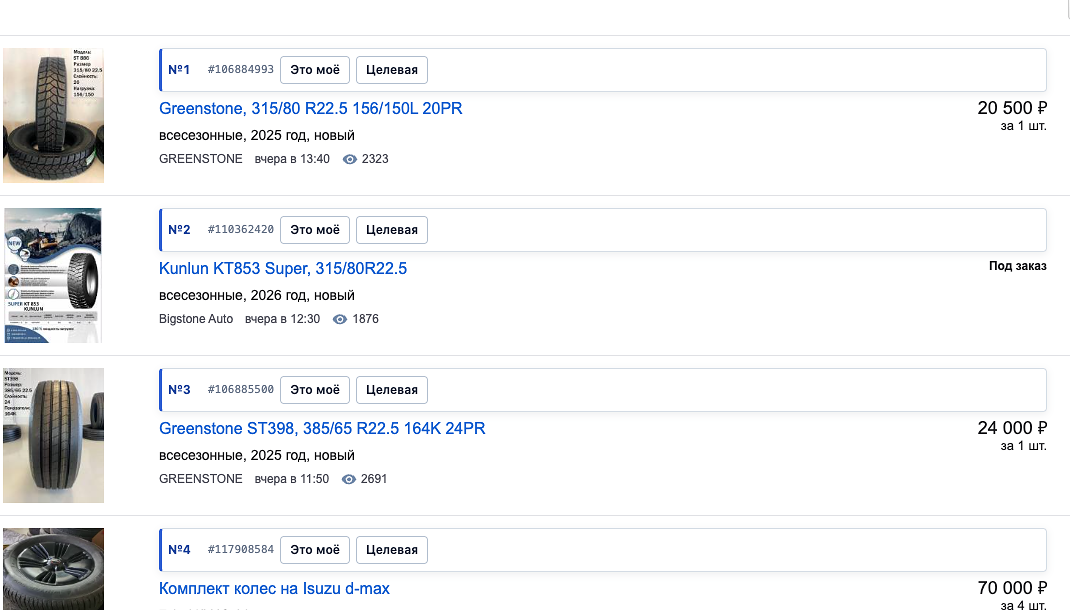Click the price 24 000 ₽
This screenshot has height=610, width=1070.
[1012, 429]
